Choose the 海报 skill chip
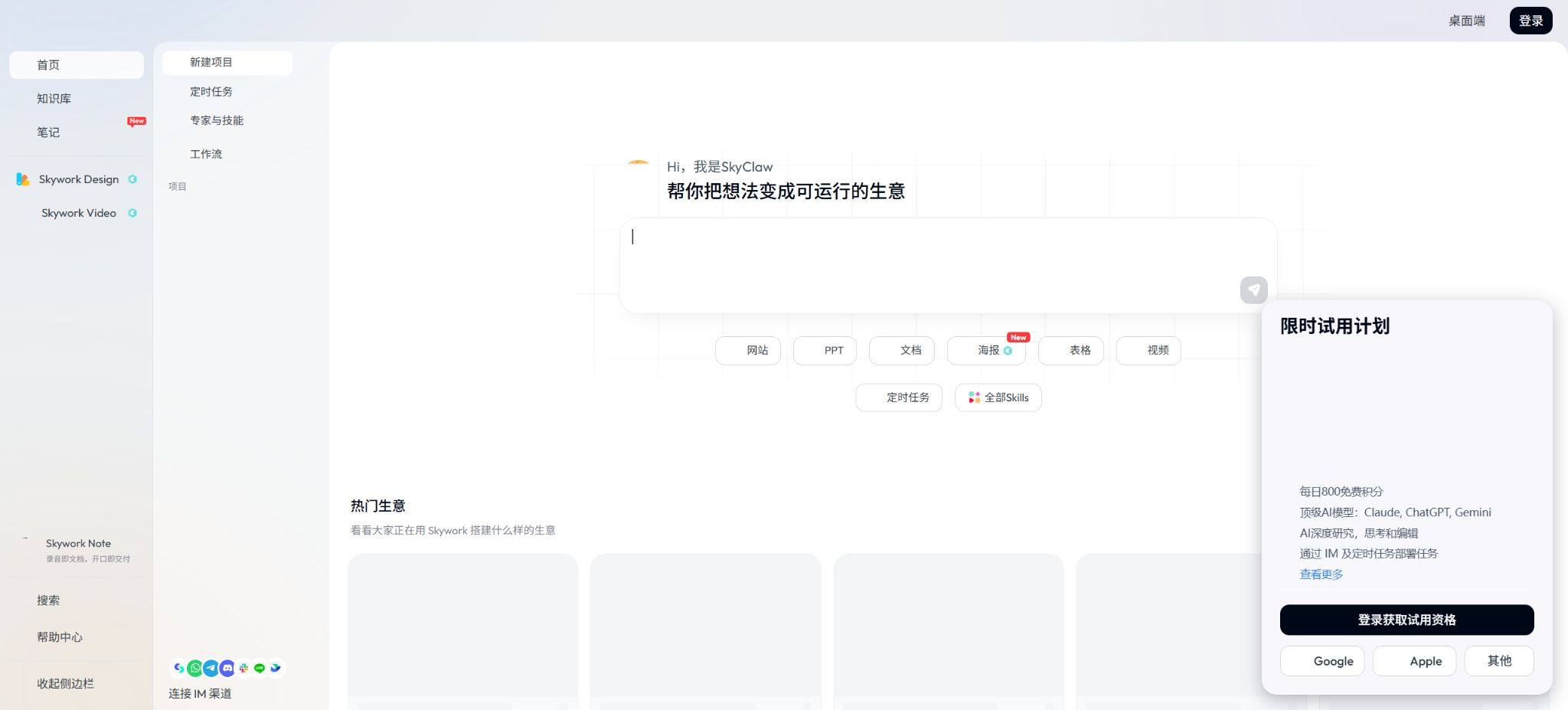Screen dimensions: 1568x710 (x=986, y=351)
